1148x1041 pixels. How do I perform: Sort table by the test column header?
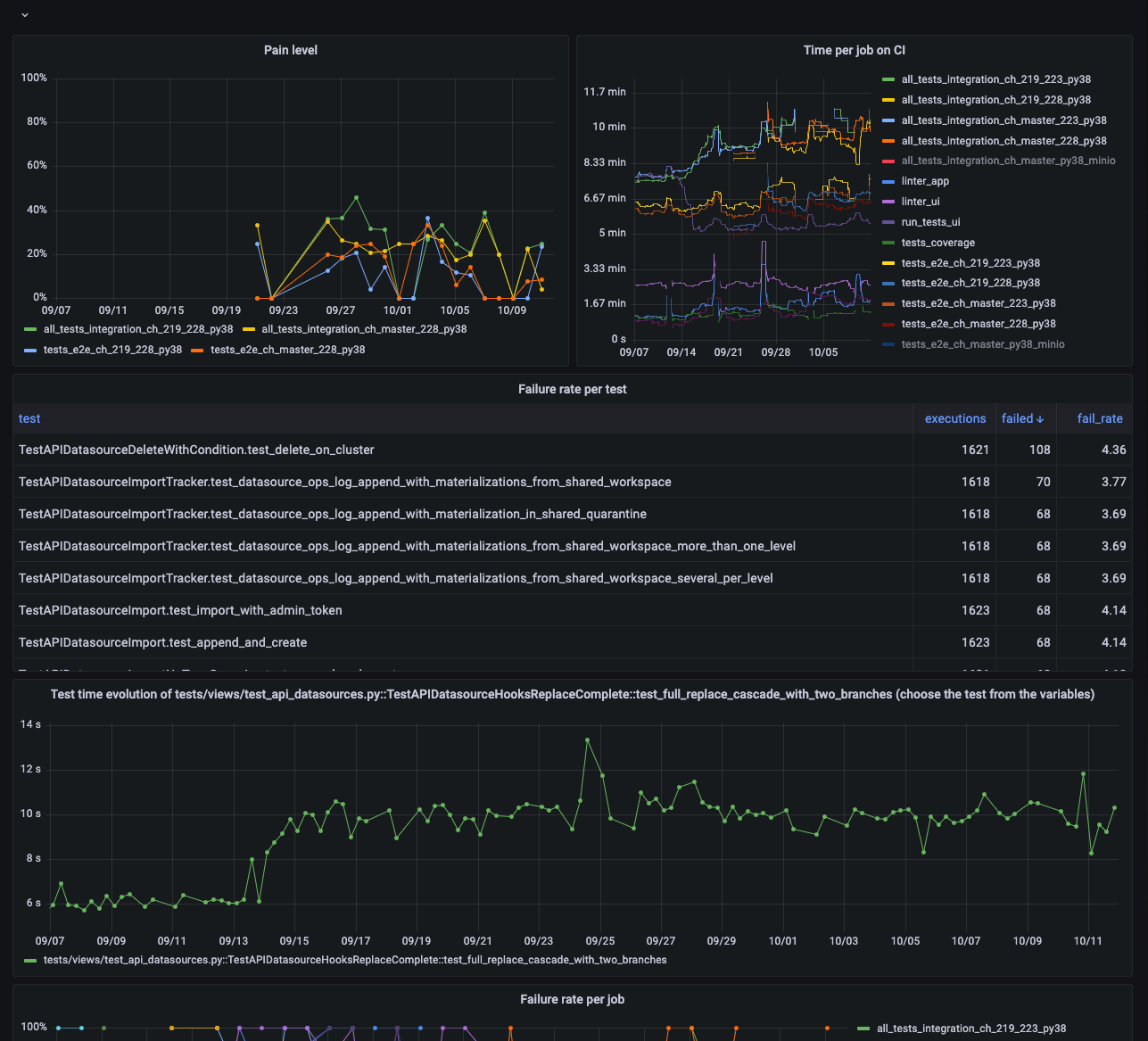[29, 418]
